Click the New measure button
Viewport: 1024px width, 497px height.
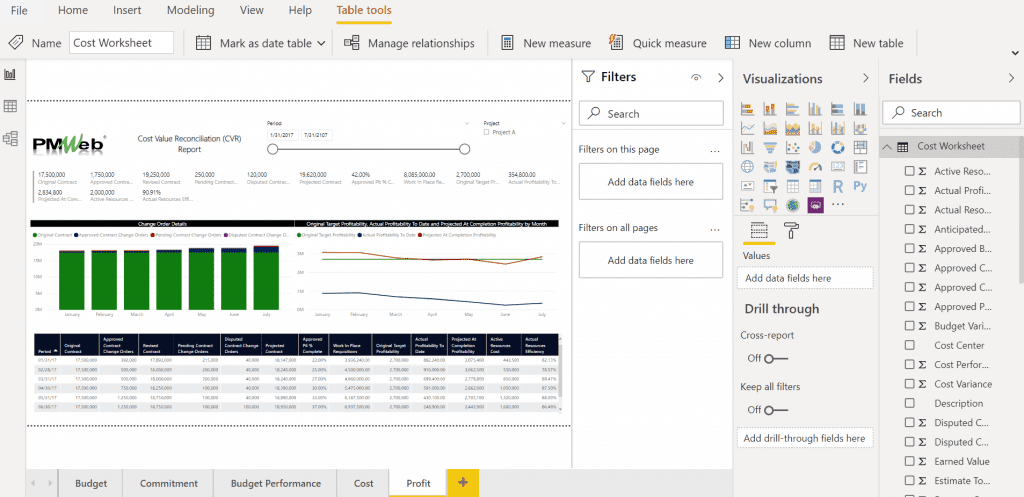point(545,43)
